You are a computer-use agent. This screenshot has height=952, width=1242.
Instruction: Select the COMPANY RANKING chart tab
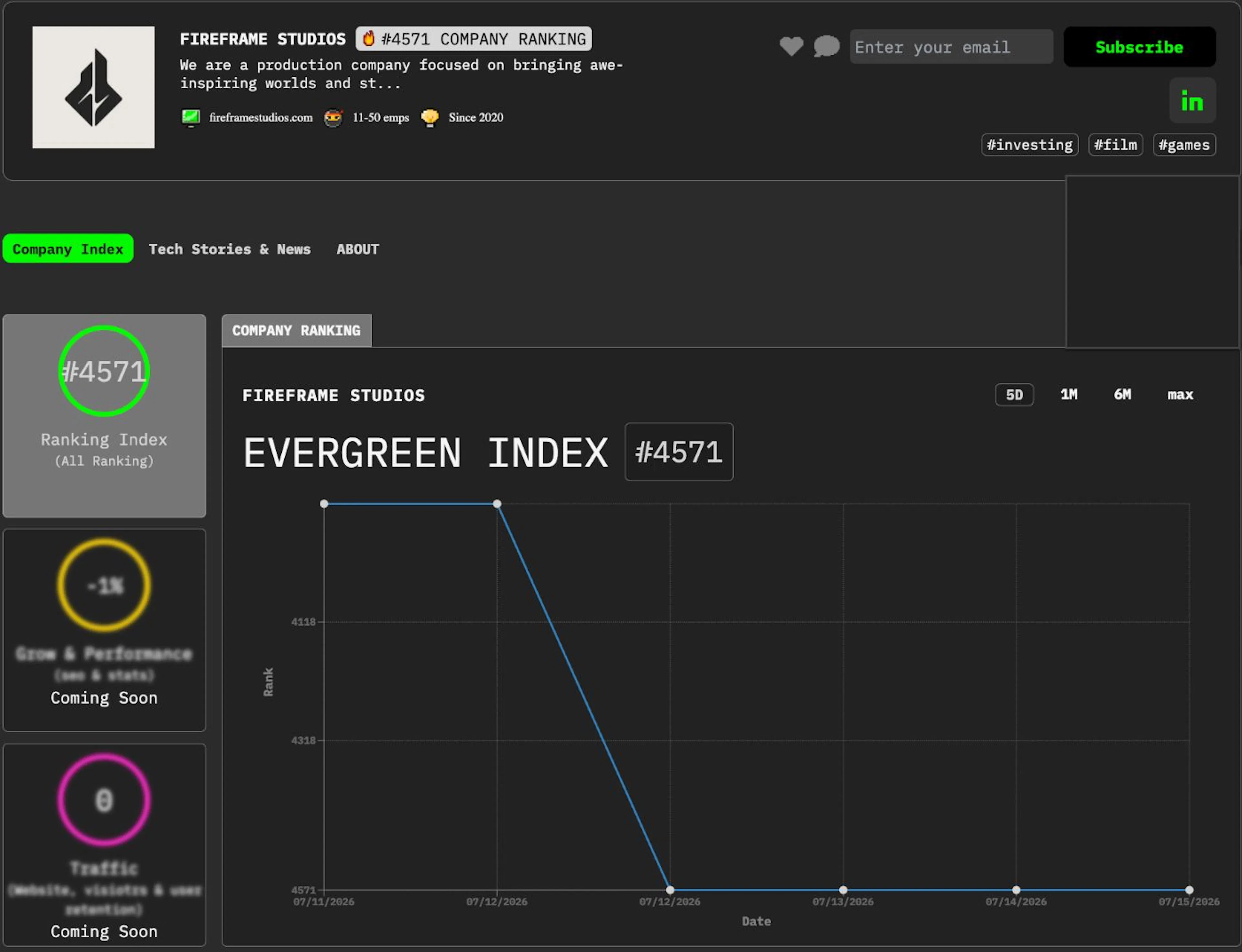point(296,330)
